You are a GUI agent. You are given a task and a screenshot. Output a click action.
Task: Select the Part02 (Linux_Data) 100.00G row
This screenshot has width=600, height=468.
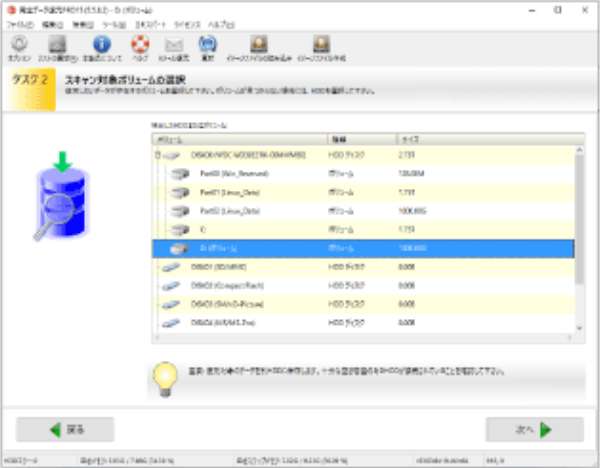pos(364,211)
